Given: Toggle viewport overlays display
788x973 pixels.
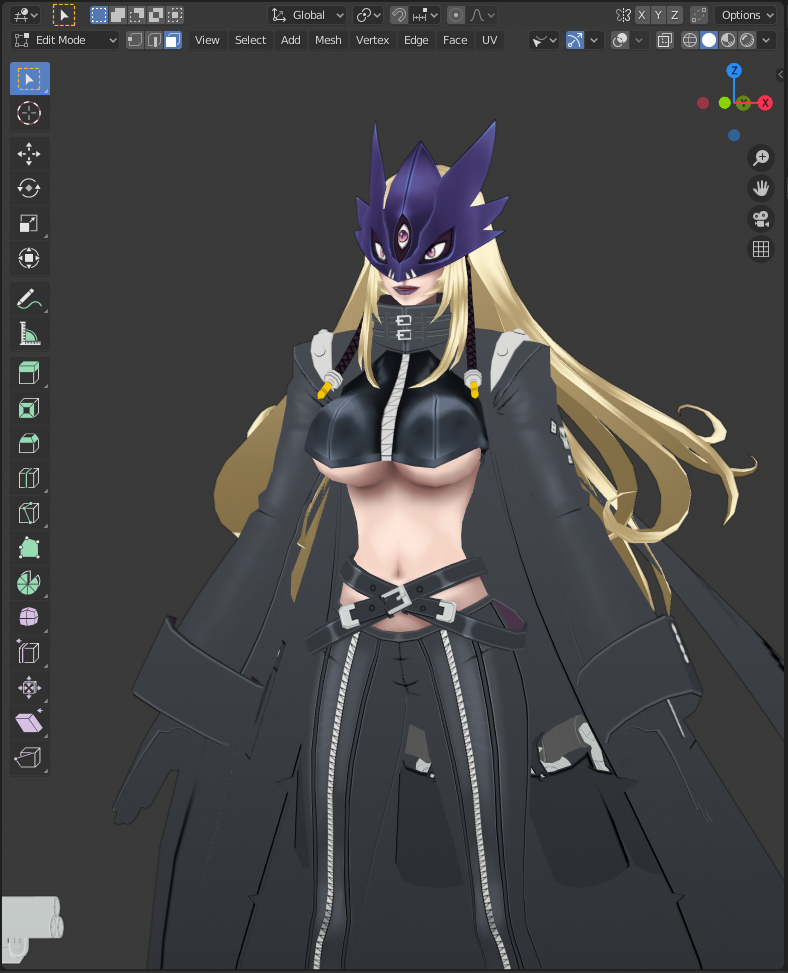Looking at the screenshot, I should pyautogui.click(x=620, y=40).
